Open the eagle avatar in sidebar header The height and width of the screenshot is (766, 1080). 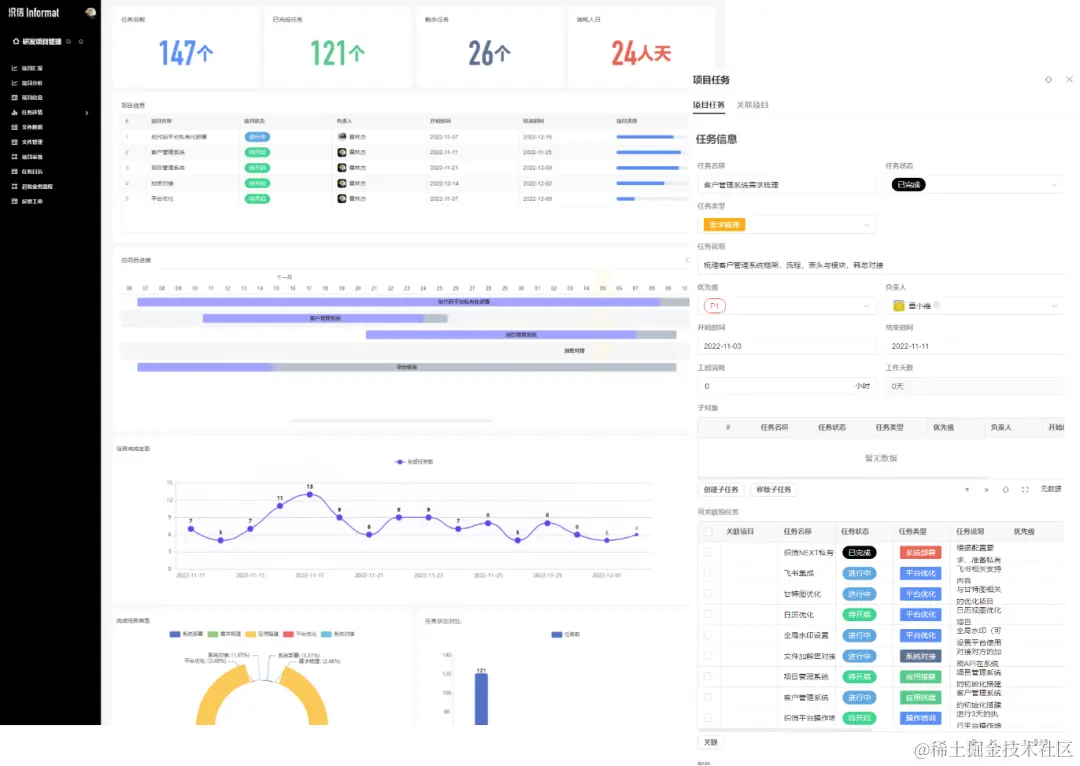click(x=90, y=12)
